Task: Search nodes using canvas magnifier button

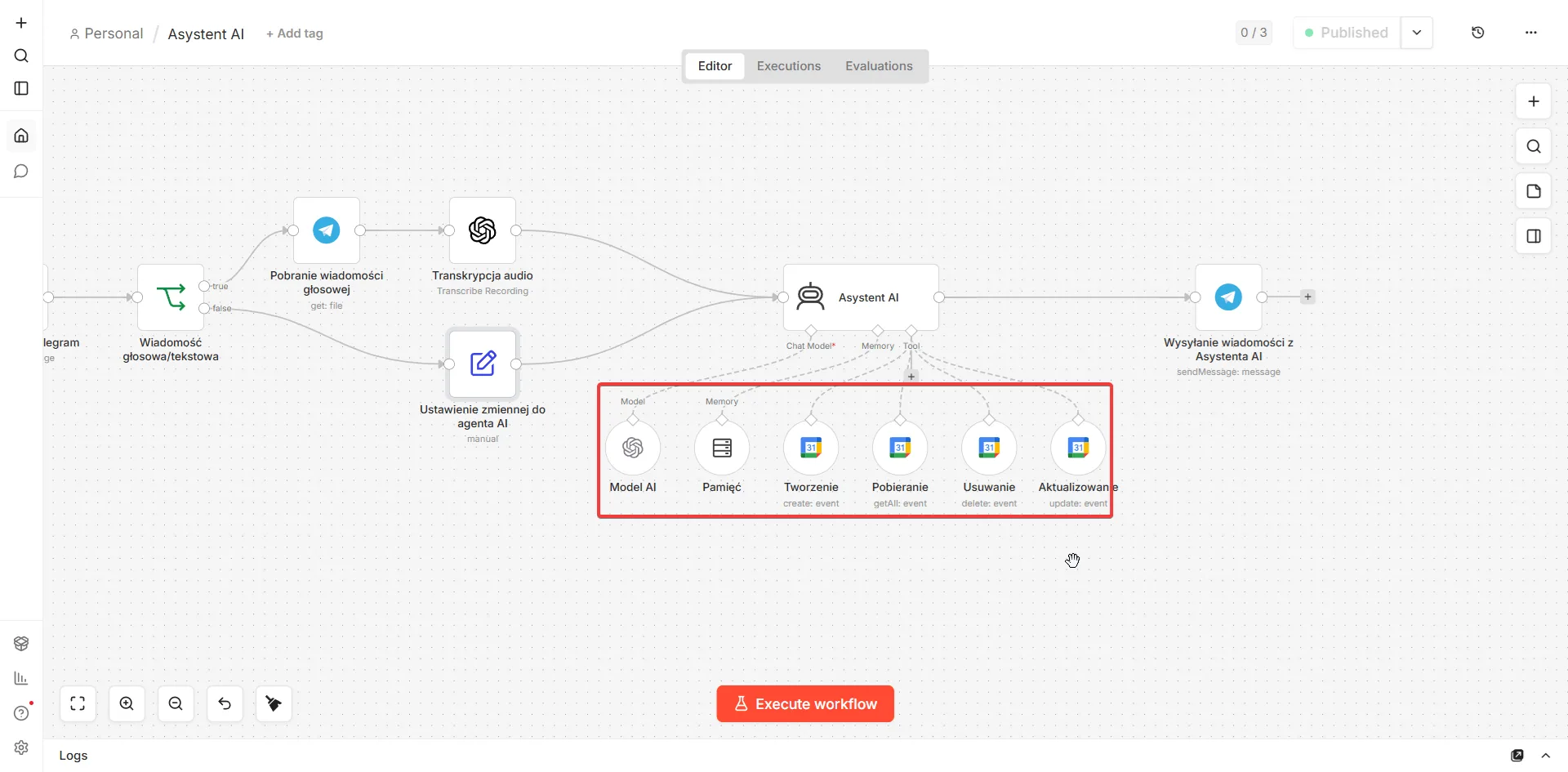Action: pos(1533,146)
